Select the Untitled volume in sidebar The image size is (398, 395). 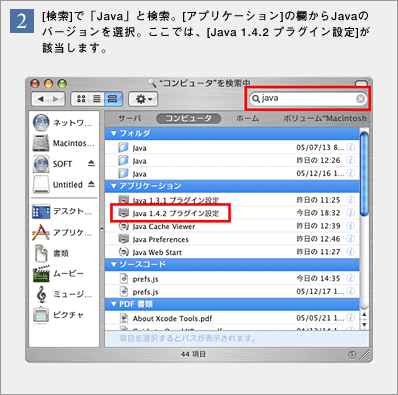click(x=58, y=184)
